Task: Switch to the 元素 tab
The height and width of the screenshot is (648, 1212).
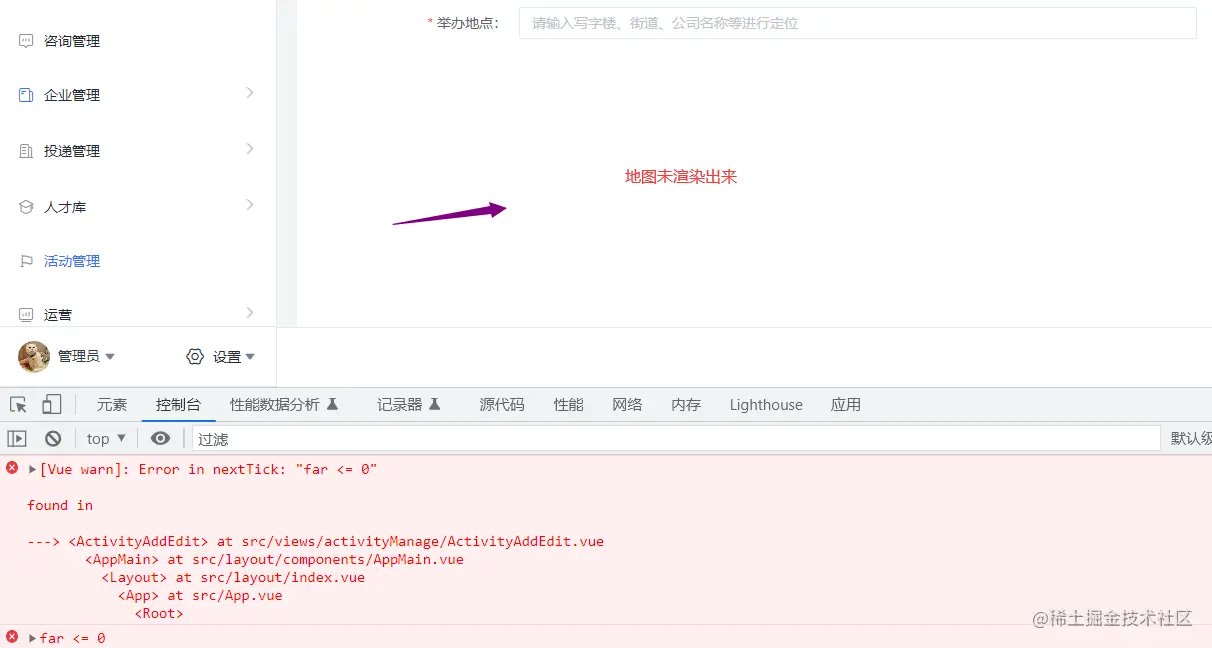Action: 112,404
